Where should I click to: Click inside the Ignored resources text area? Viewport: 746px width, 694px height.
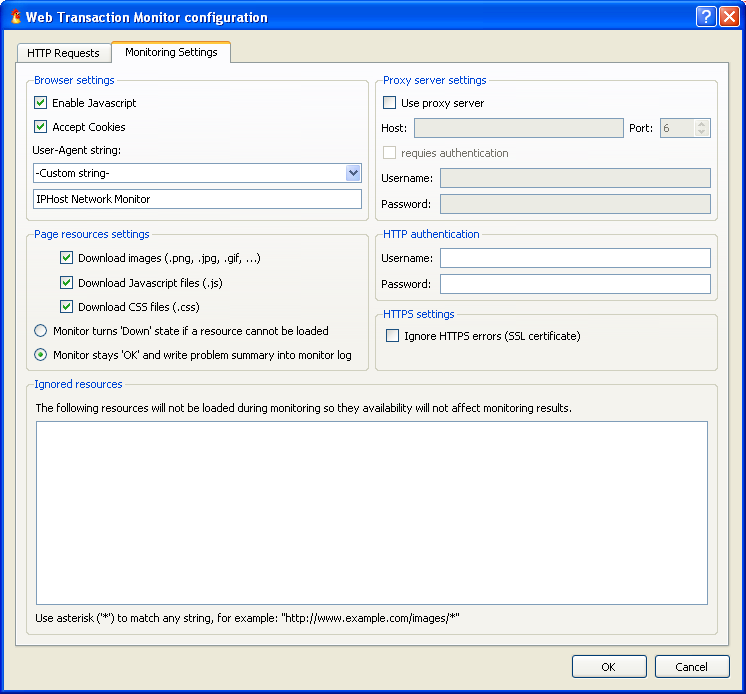pos(371,512)
